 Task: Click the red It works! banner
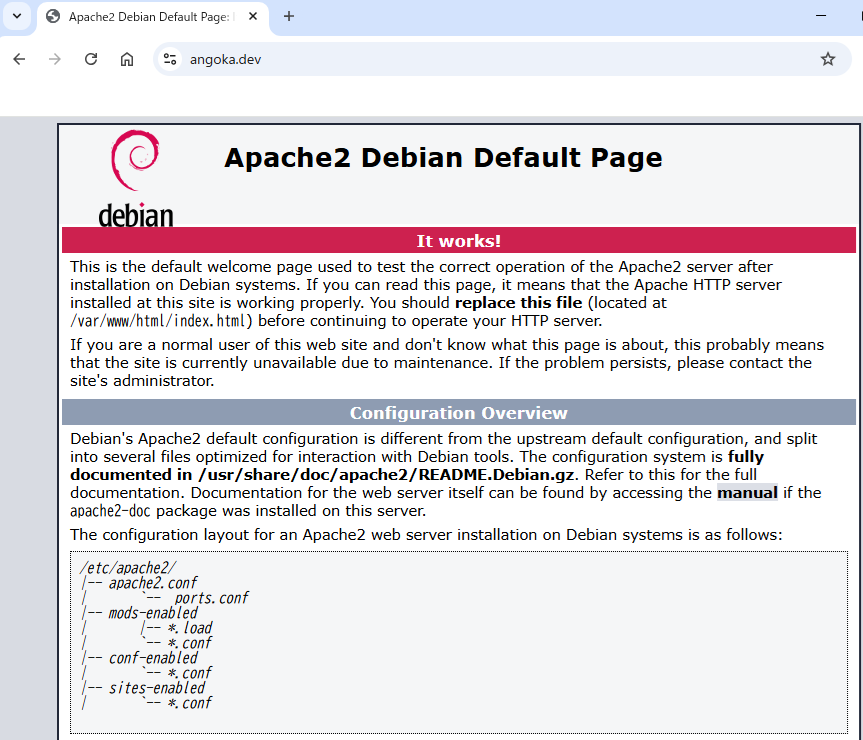458,241
